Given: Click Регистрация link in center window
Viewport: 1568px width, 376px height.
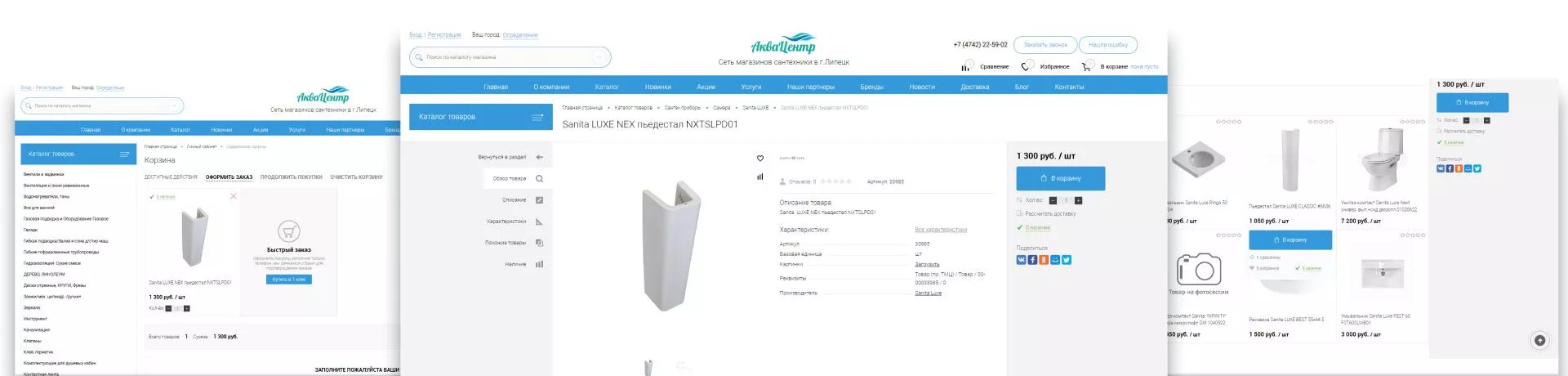Looking at the screenshot, I should point(444,34).
